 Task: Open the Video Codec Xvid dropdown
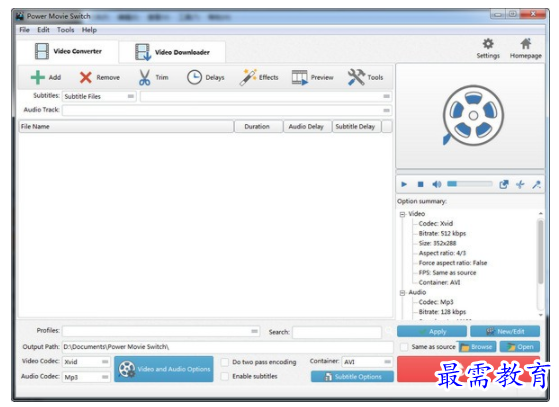pyautogui.click(x=86, y=362)
